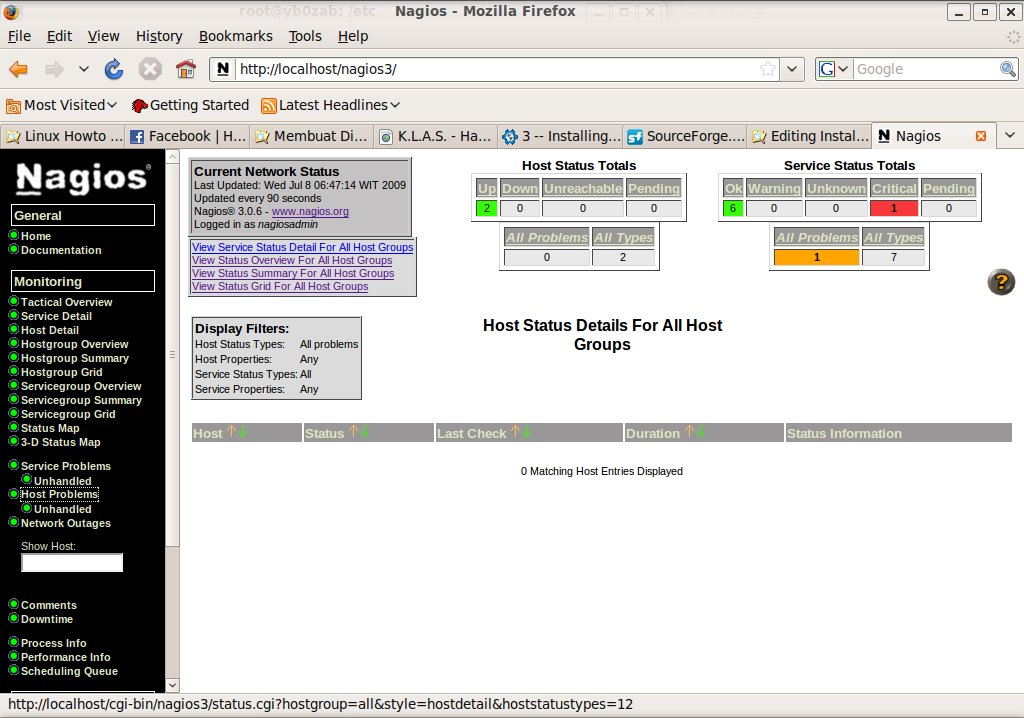This screenshot has height=718, width=1024.
Task: Open Tactical Overview in the sidebar
Action: (x=66, y=302)
